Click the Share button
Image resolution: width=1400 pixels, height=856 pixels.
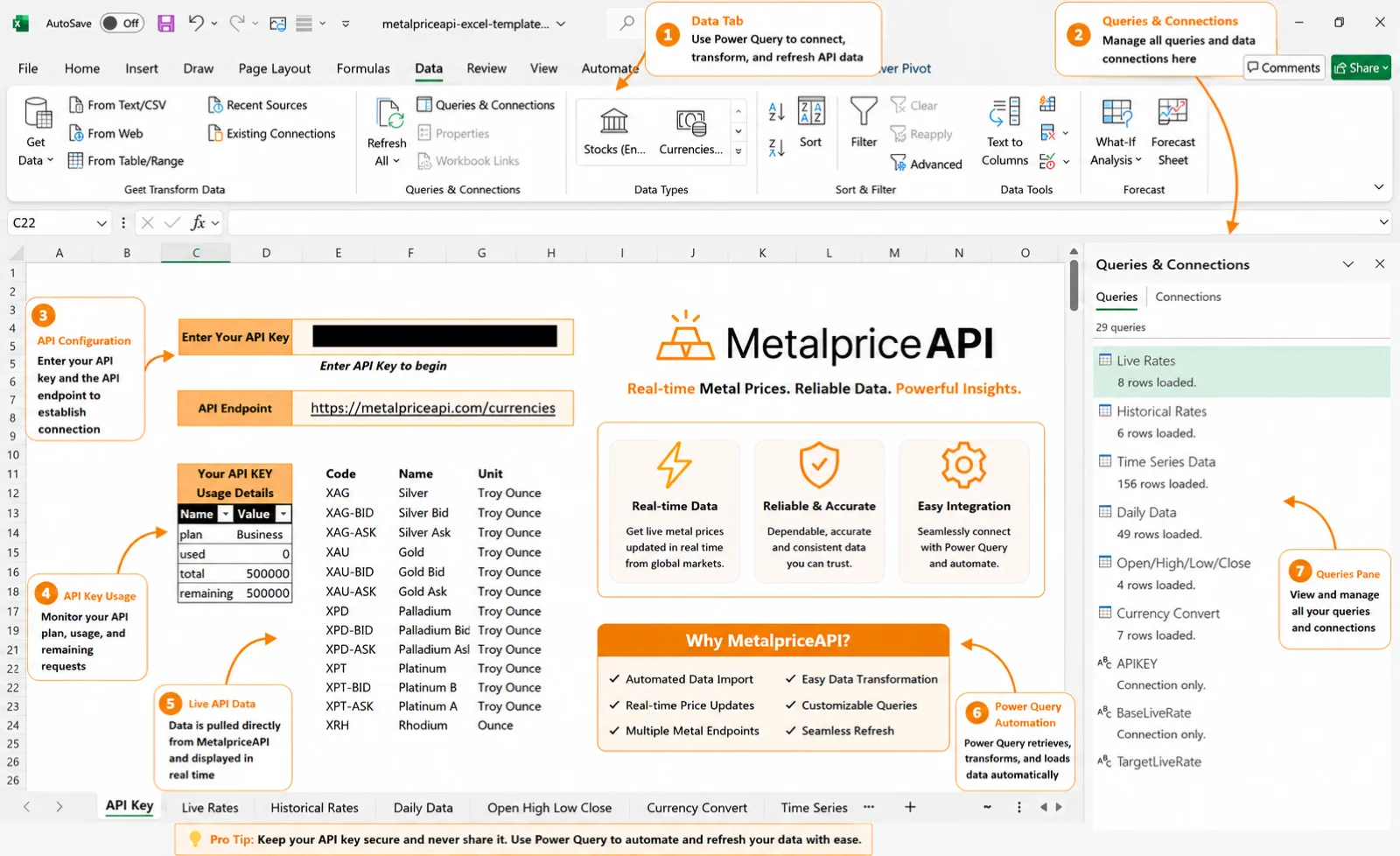tap(1361, 67)
